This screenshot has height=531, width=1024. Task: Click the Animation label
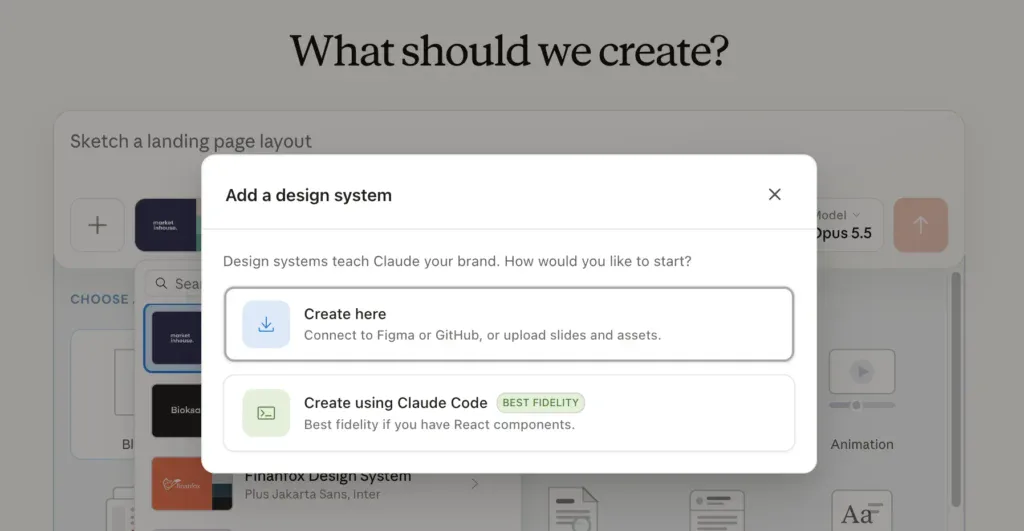(862, 444)
